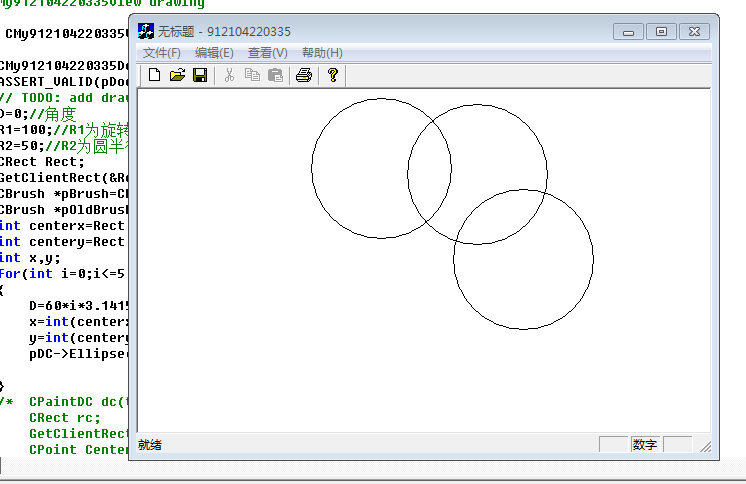Click the 'R1=100;' code line

[64, 130]
